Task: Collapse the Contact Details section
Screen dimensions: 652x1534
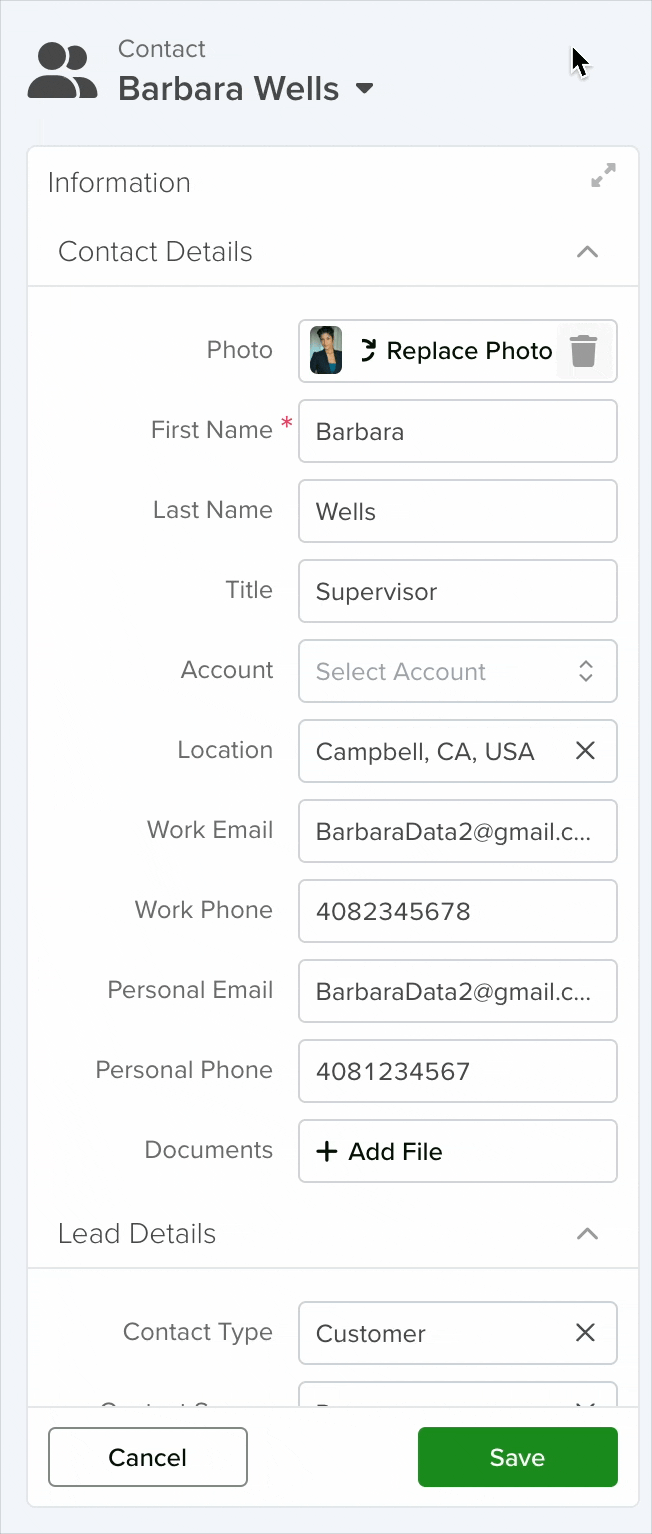Action: [588, 252]
